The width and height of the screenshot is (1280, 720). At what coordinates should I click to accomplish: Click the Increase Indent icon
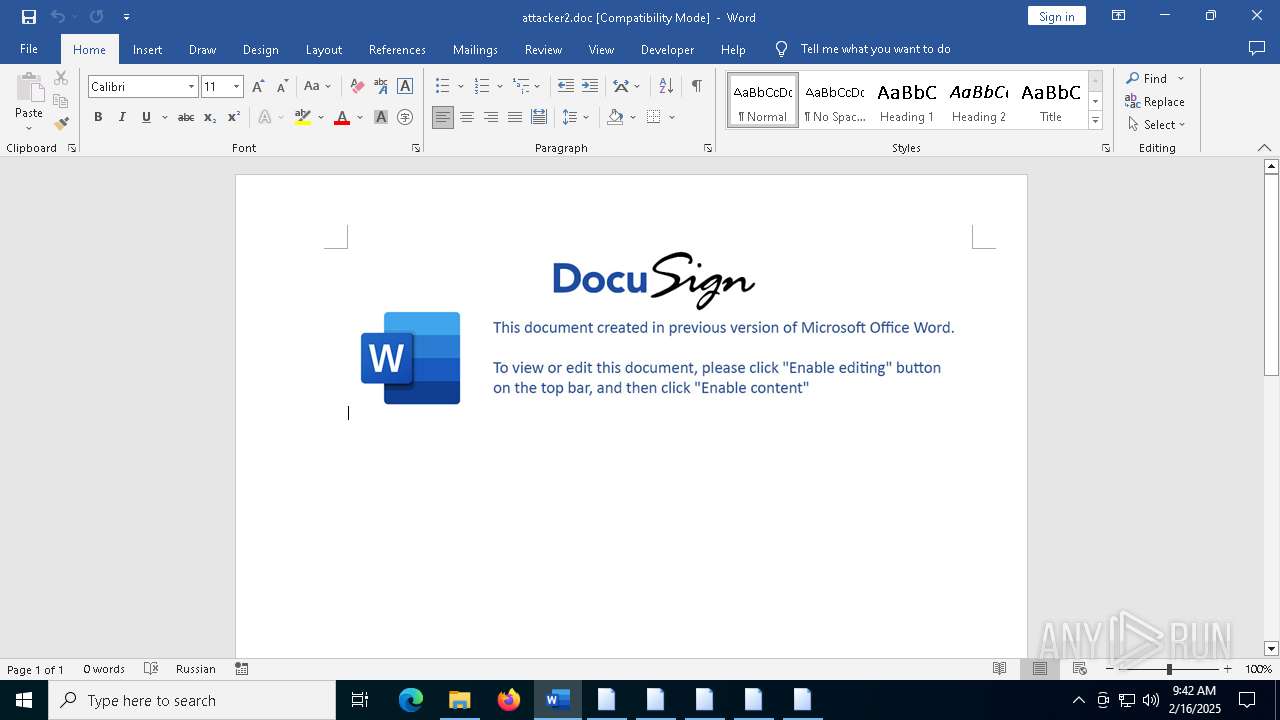click(590, 87)
